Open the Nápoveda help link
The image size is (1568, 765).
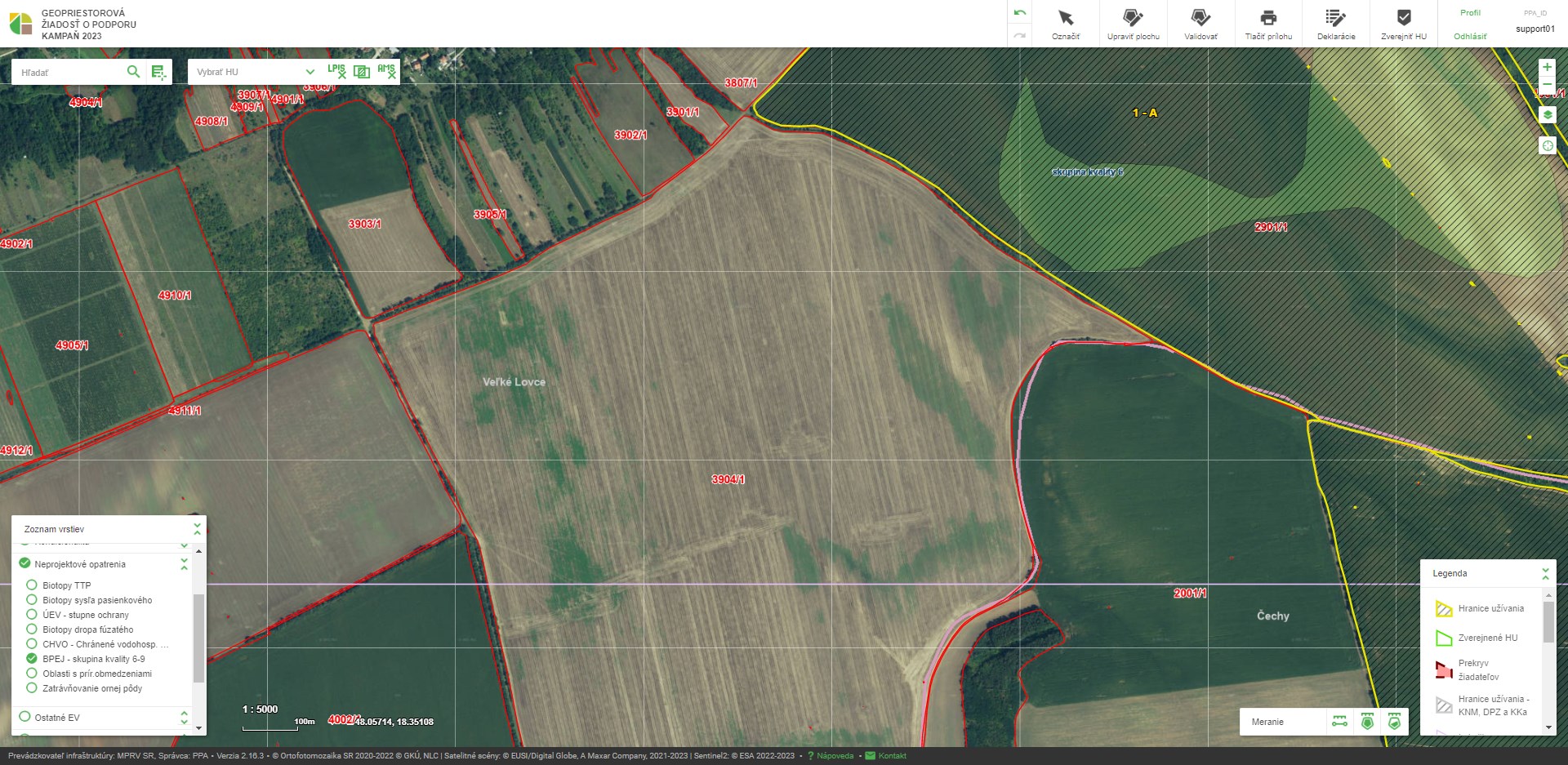(835, 756)
